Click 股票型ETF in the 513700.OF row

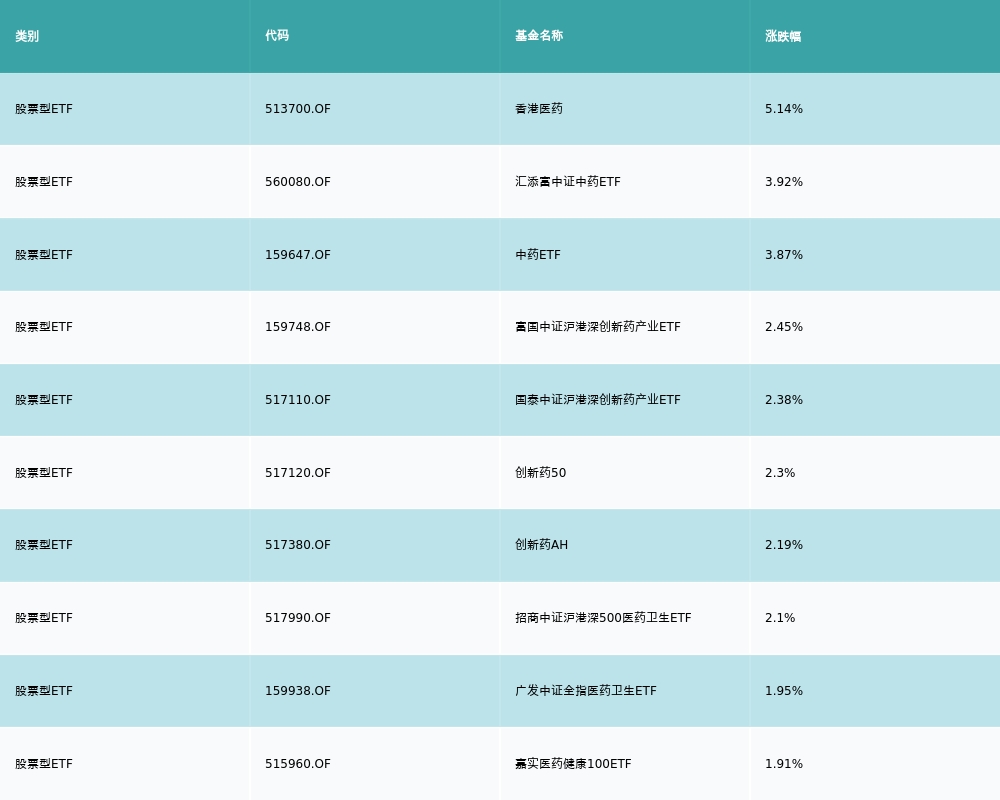[44, 109]
